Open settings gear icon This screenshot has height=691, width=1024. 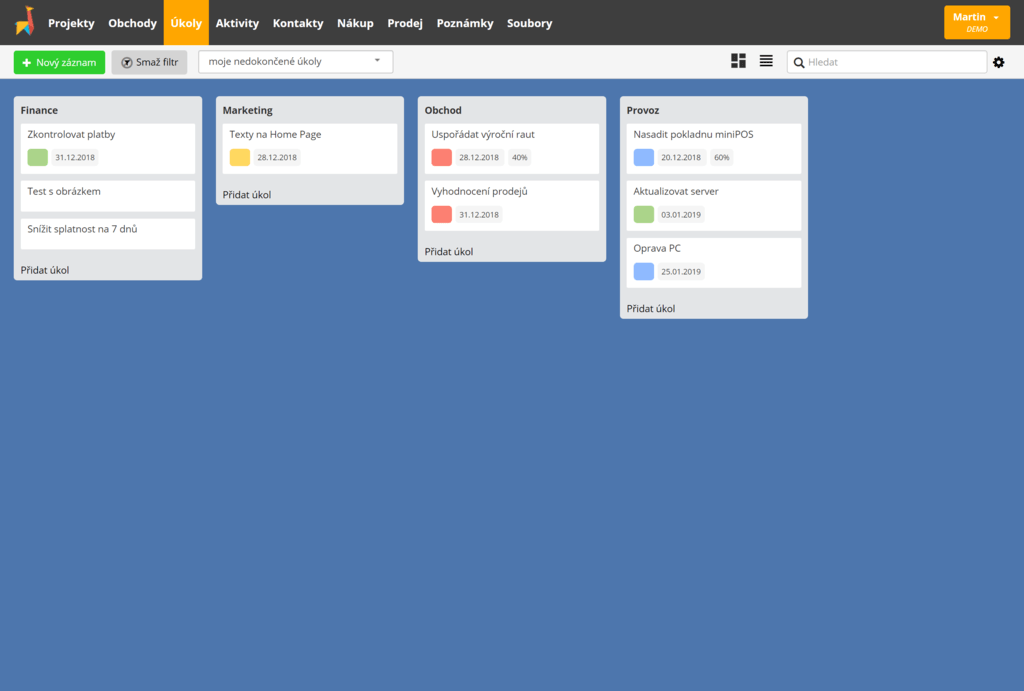click(x=998, y=62)
